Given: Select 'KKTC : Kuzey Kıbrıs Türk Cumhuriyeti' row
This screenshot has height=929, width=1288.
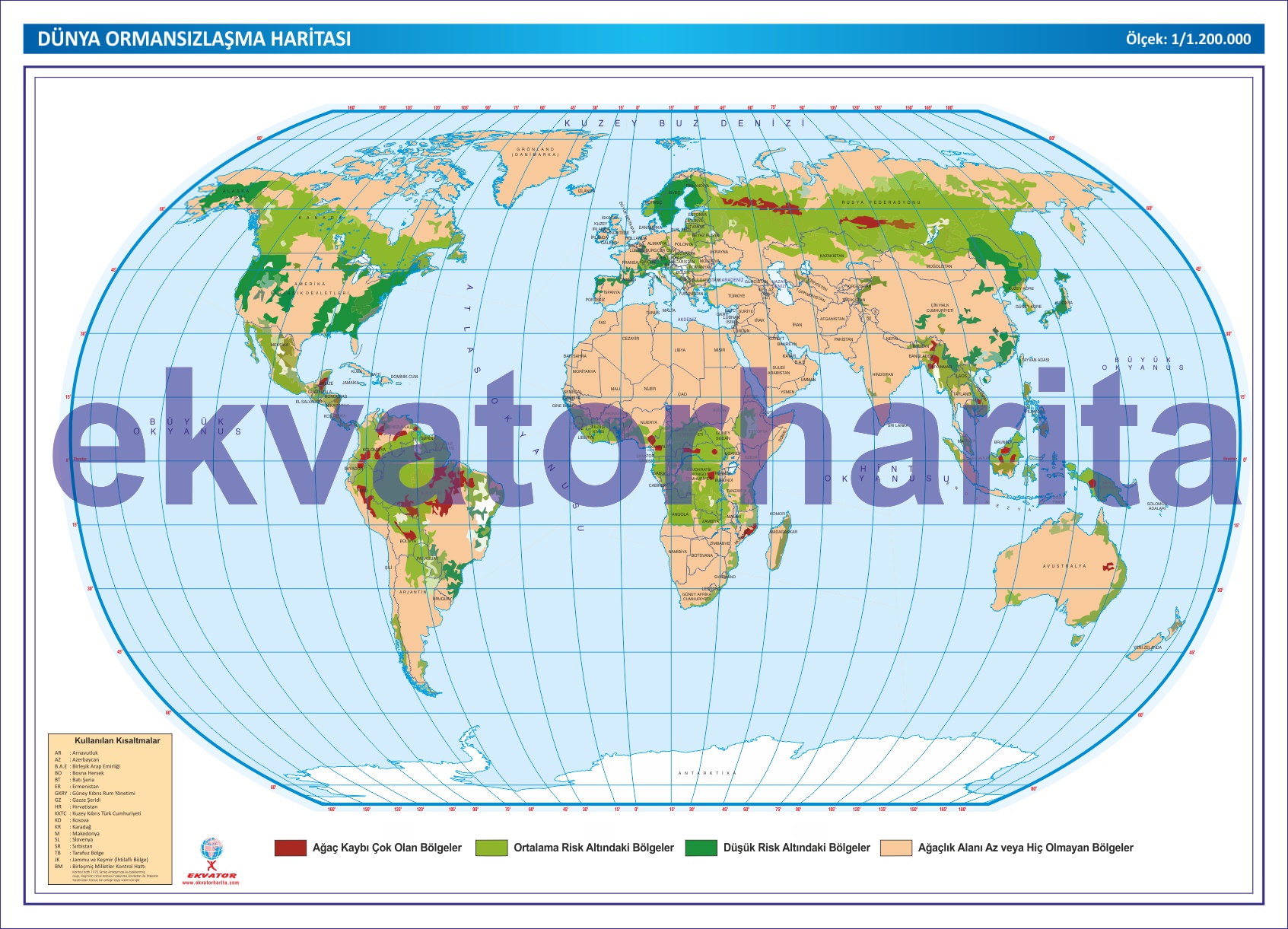Looking at the screenshot, I should click(97, 813).
